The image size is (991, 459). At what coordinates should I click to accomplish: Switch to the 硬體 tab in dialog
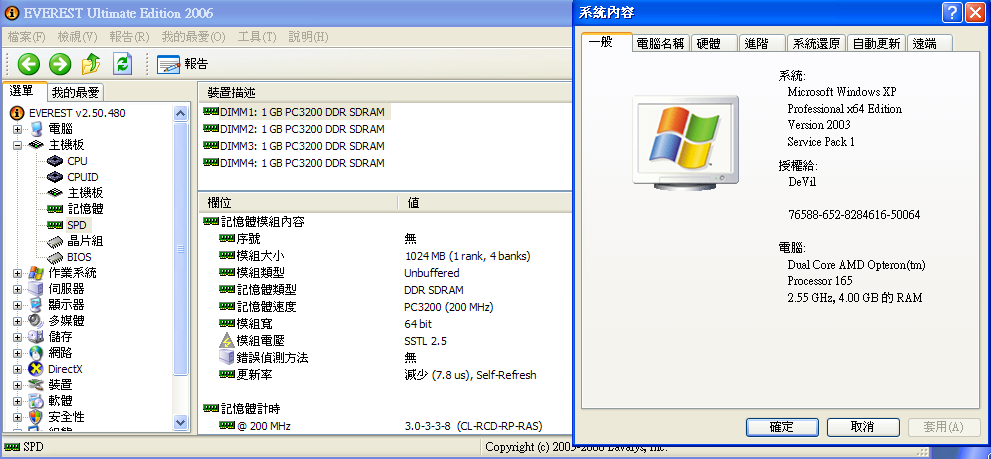click(x=708, y=43)
